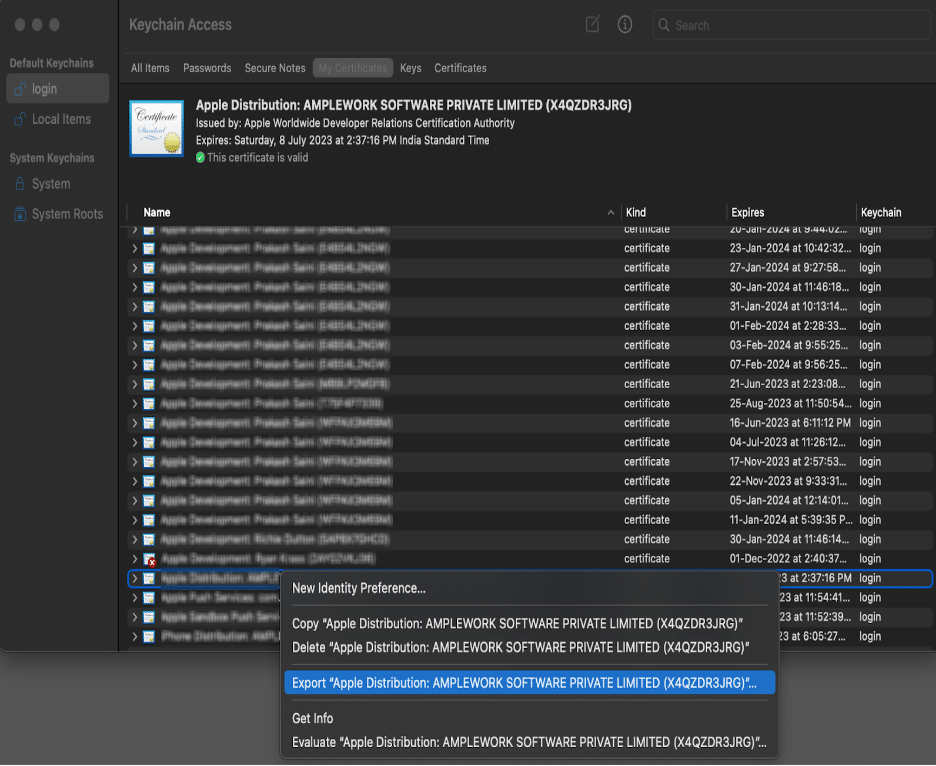The height and width of the screenshot is (766, 936).
Task: Sort by the Keychain column header
Action: [881, 213]
